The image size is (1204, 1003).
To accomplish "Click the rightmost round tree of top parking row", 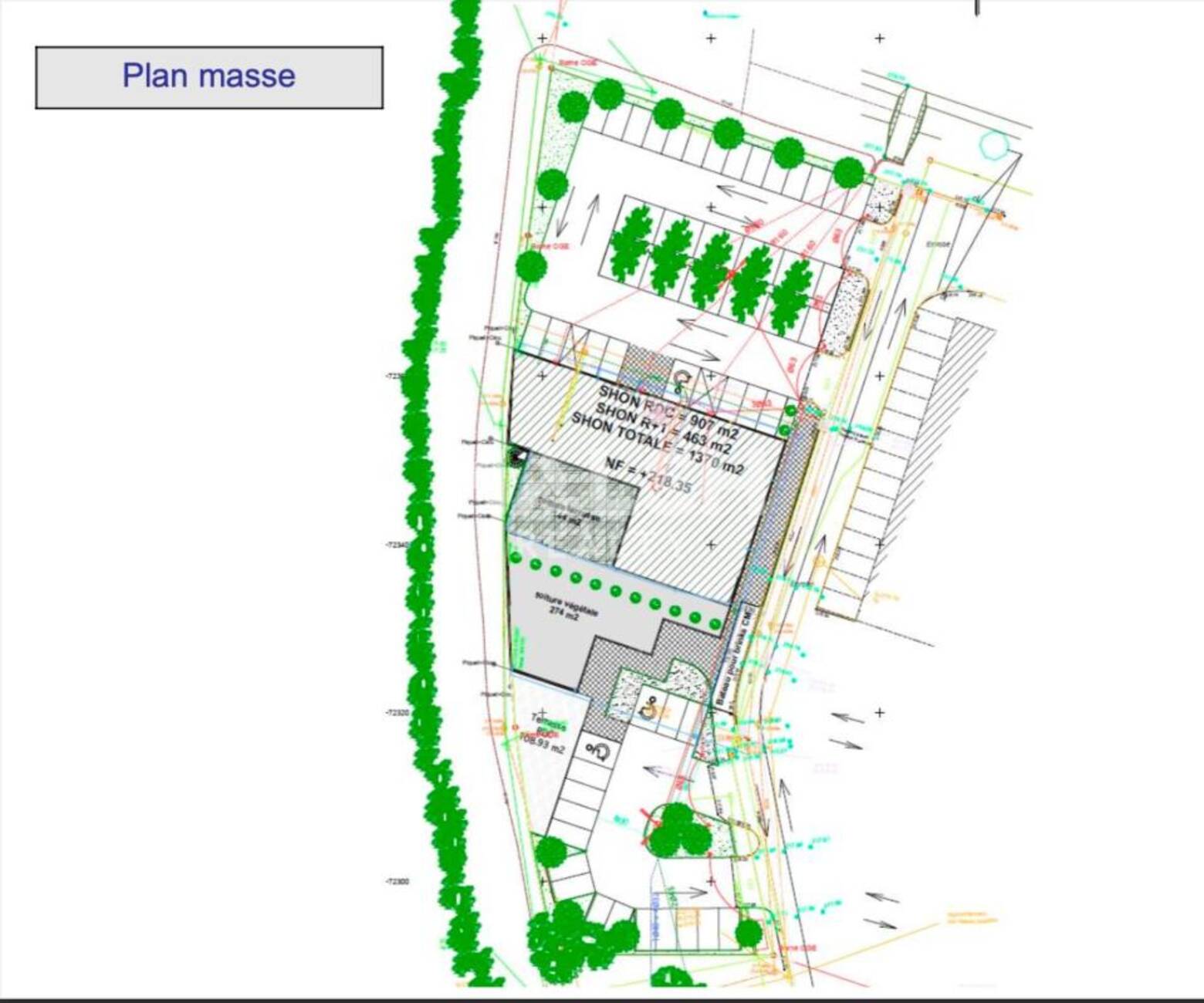I will pos(848,173).
